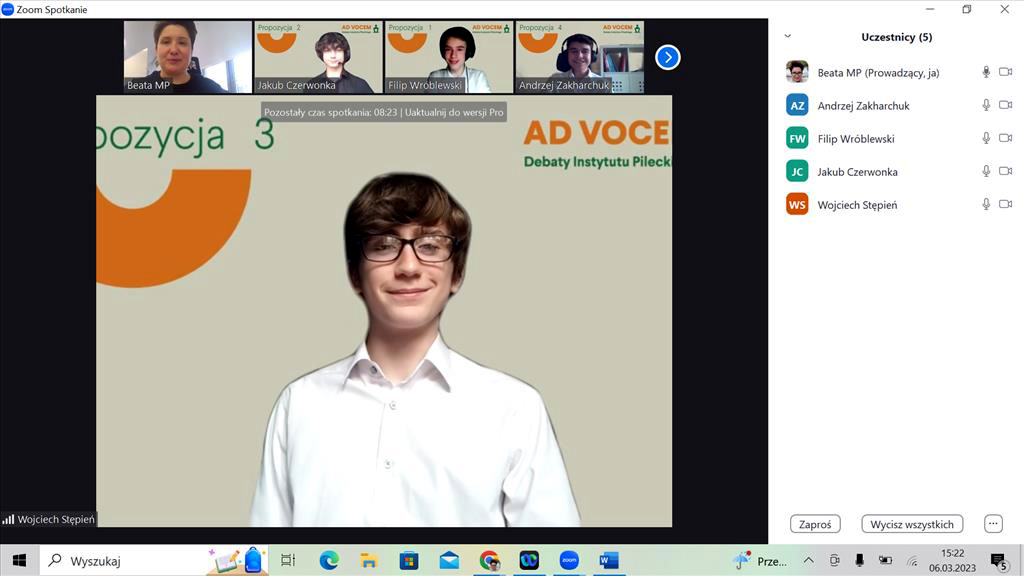The width and height of the screenshot is (1024, 576).
Task: Click Wycisz wszystkich button
Action: tap(912, 524)
